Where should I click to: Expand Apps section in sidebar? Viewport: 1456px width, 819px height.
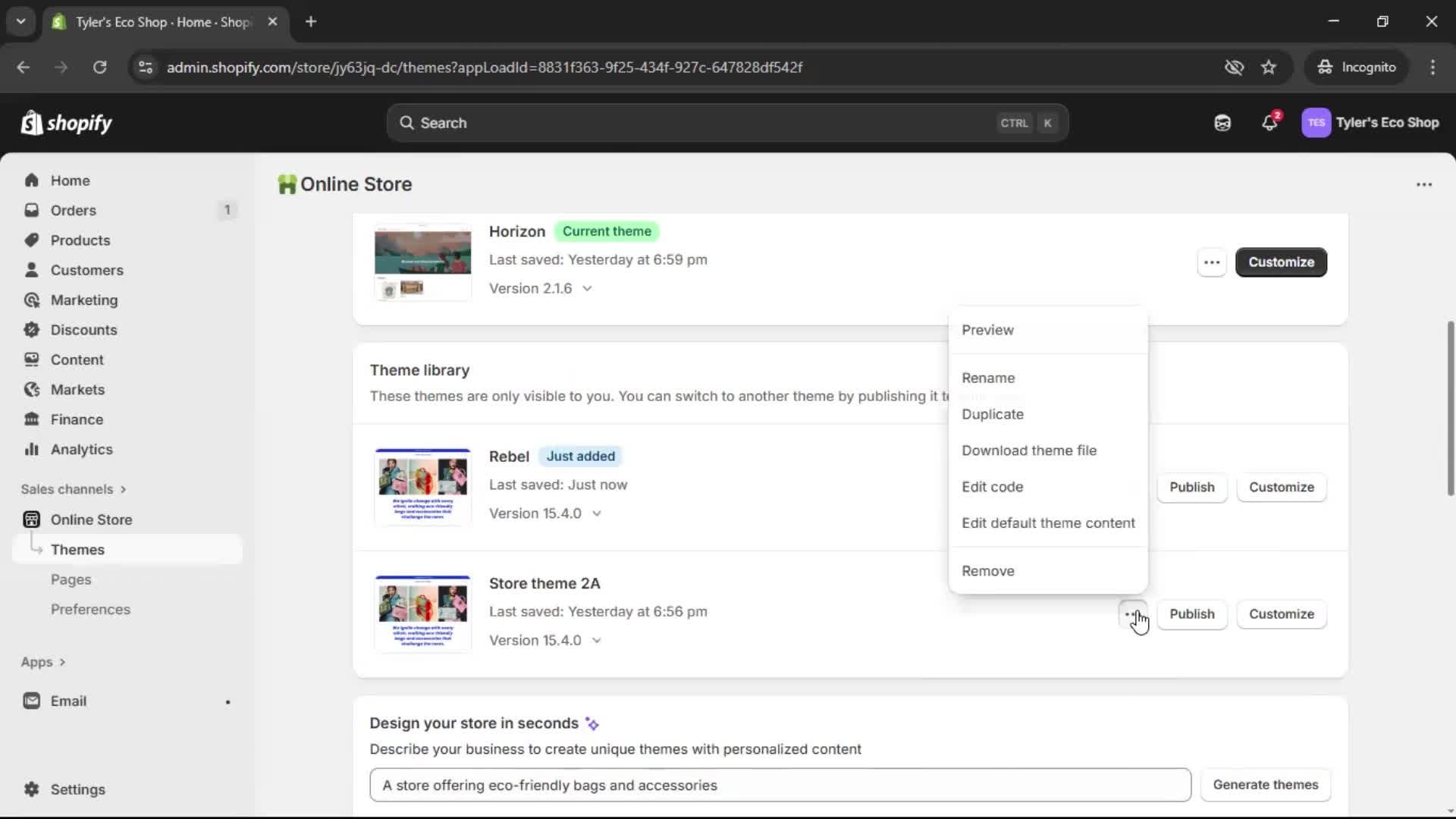click(43, 662)
